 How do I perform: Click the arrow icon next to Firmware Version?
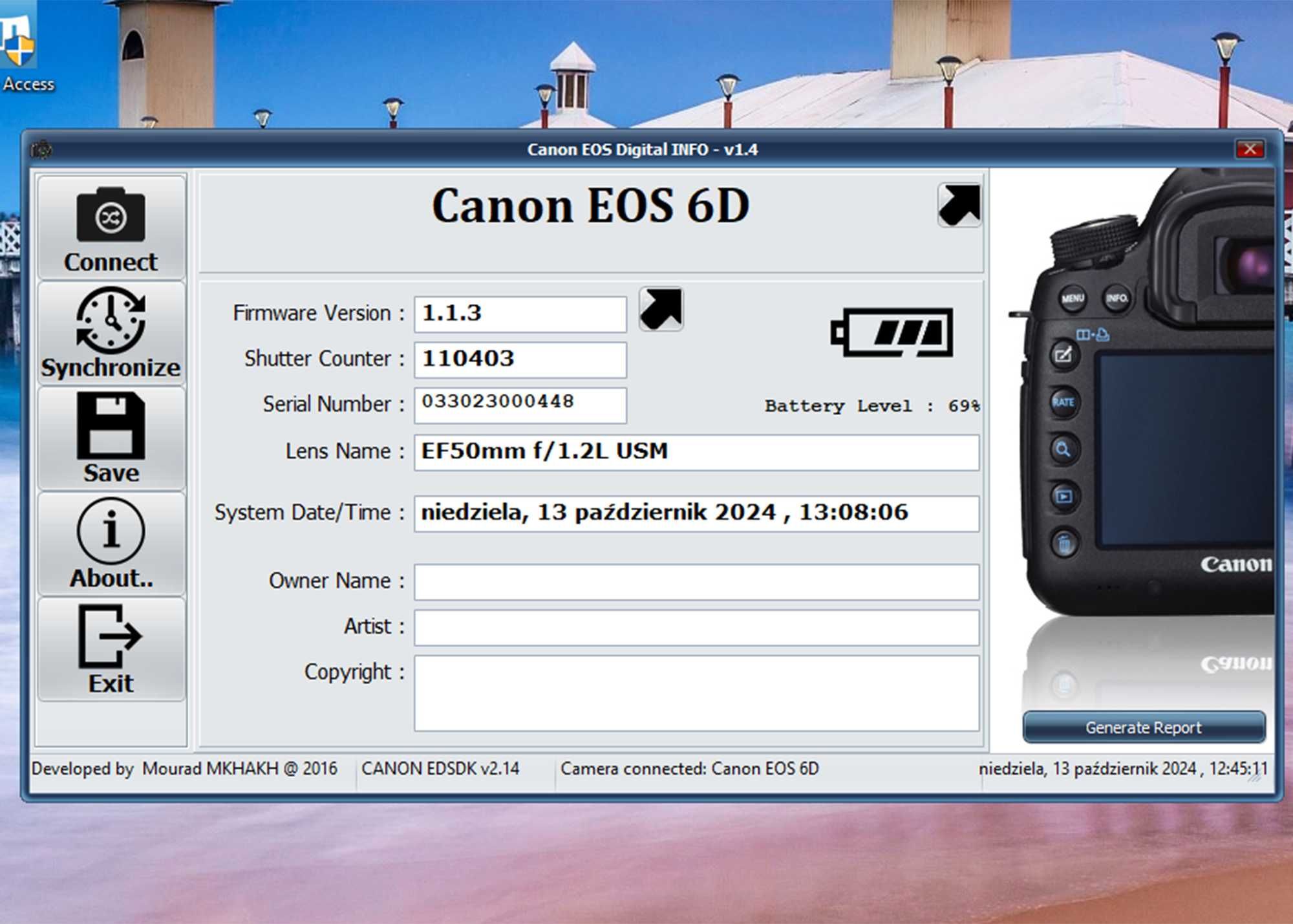click(x=661, y=309)
